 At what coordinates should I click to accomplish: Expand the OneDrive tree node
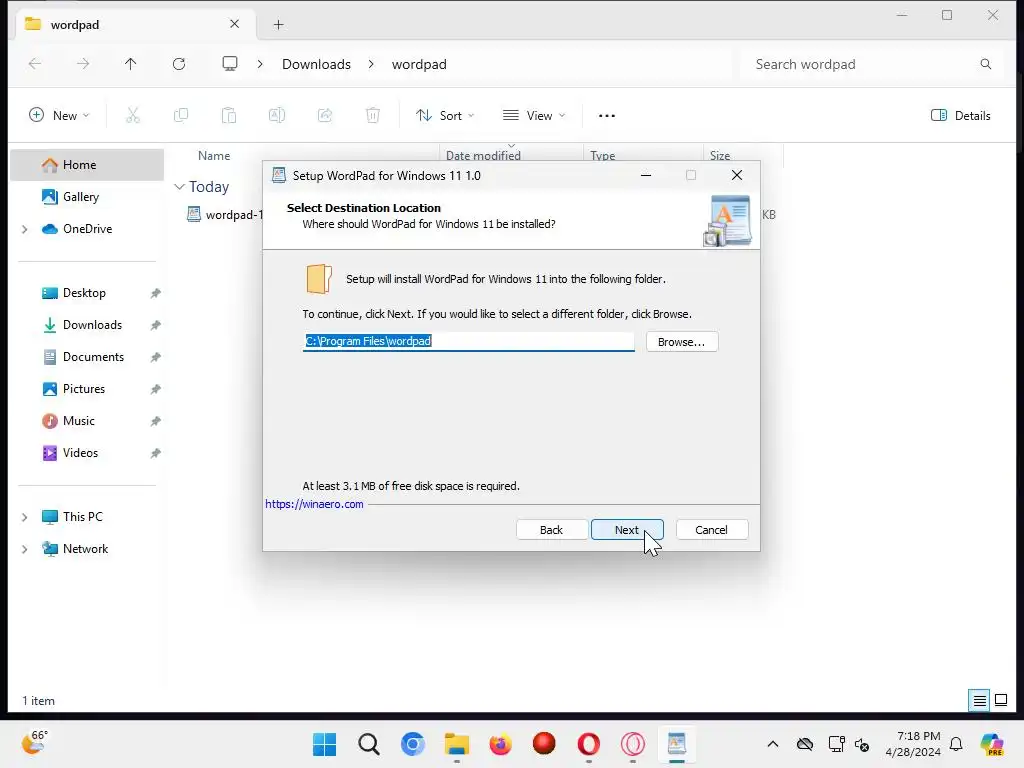(x=25, y=229)
